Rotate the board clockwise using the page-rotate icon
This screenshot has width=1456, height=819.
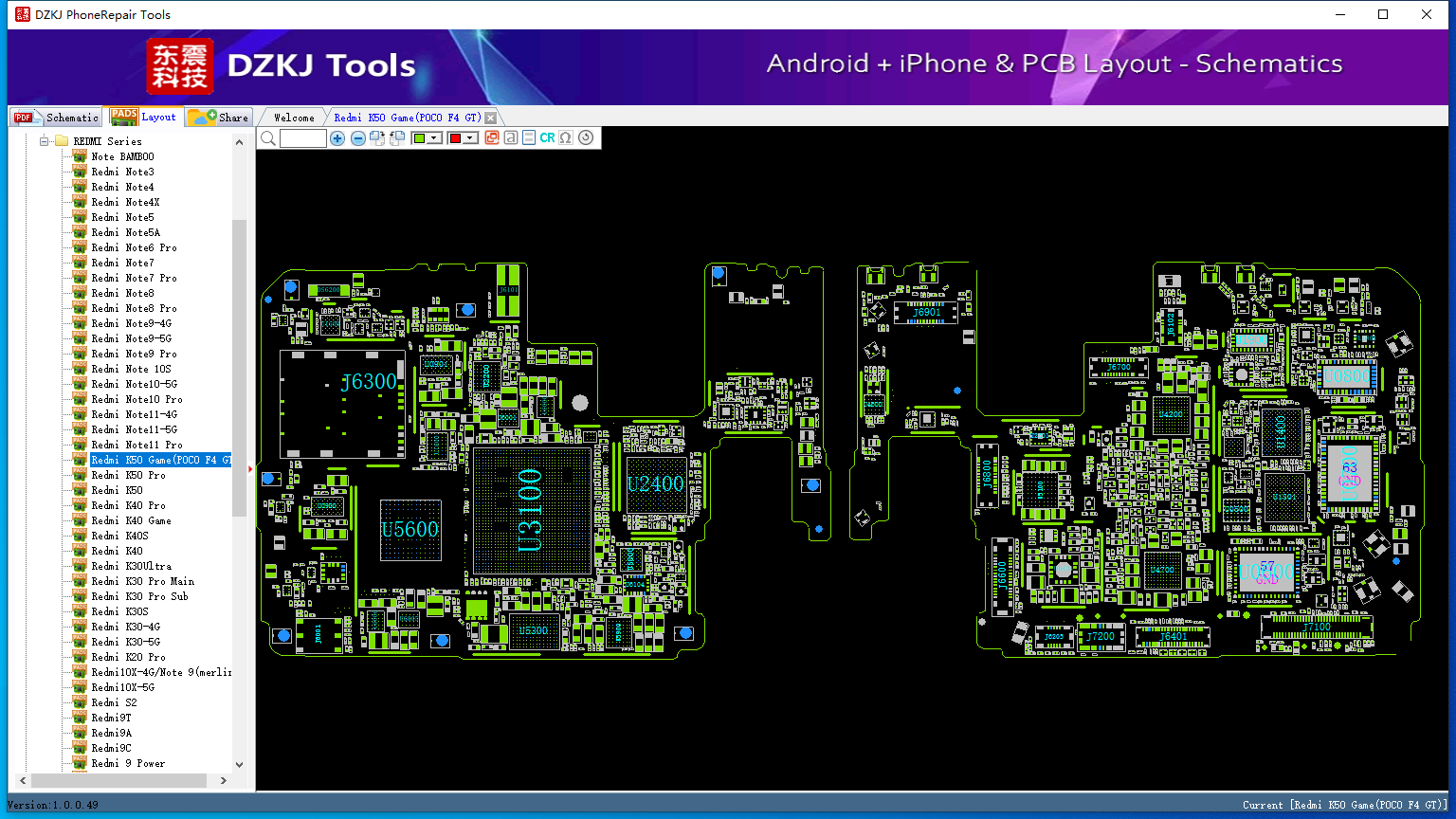coord(377,138)
